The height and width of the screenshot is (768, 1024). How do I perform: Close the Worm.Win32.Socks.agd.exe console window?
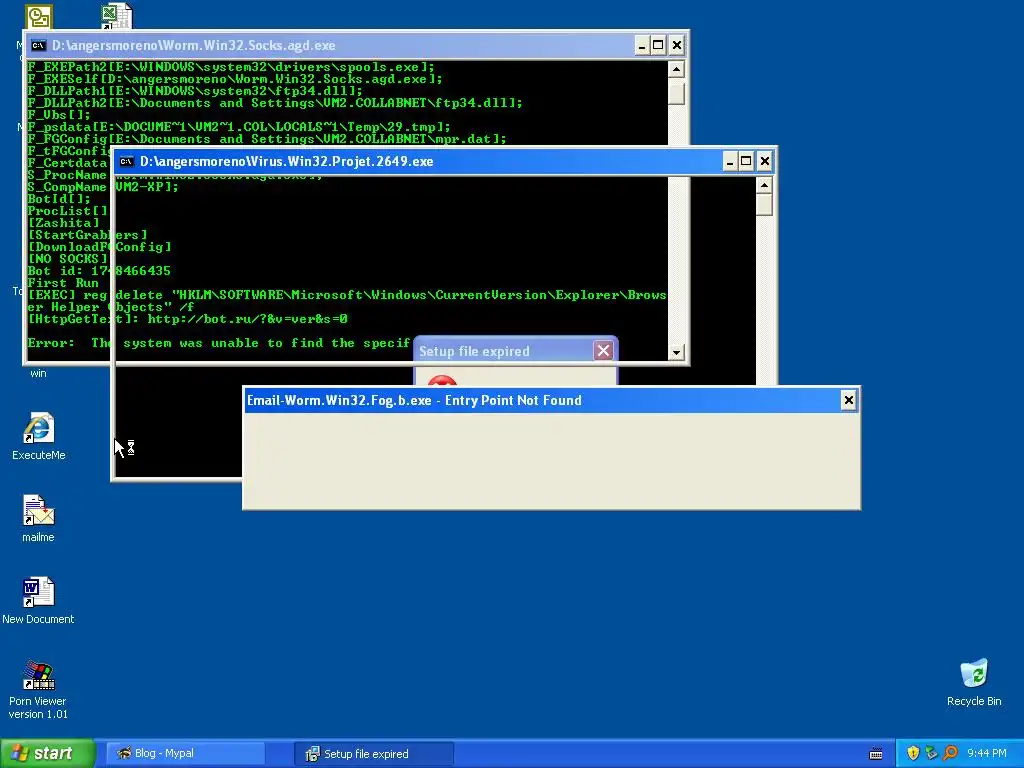[677, 45]
